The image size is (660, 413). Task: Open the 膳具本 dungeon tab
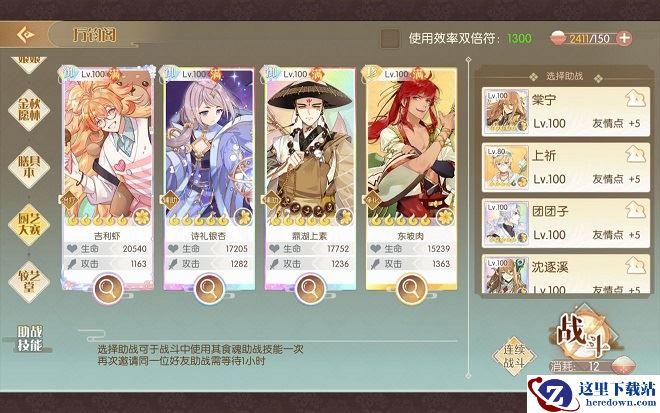click(29, 167)
